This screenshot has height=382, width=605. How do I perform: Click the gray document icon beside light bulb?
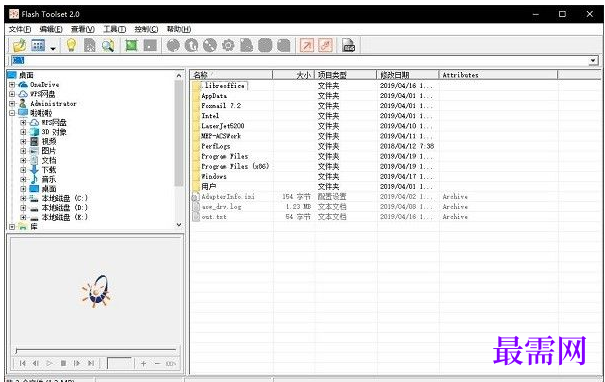click(x=90, y=46)
